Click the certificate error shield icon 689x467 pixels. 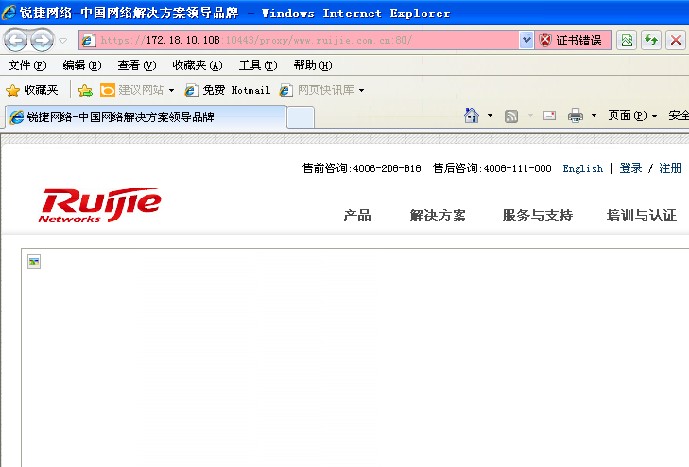(545, 40)
